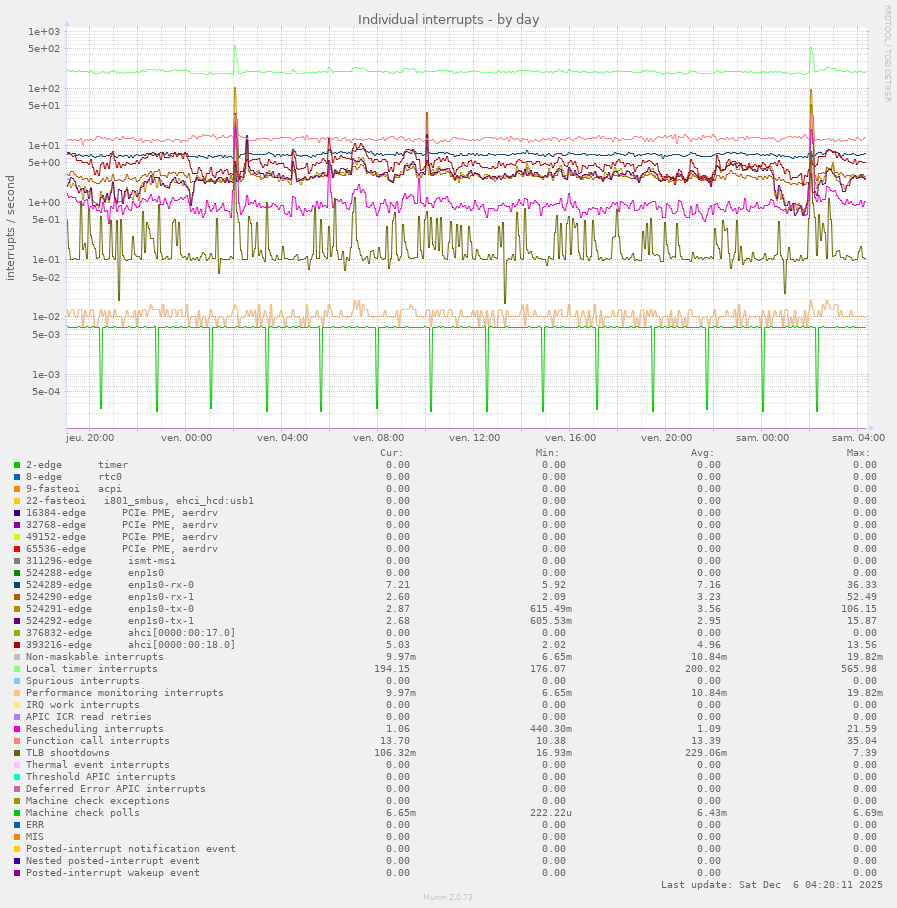Click the enp1s0-rx-0 legend swatch
The width and height of the screenshot is (897, 908).
17,585
